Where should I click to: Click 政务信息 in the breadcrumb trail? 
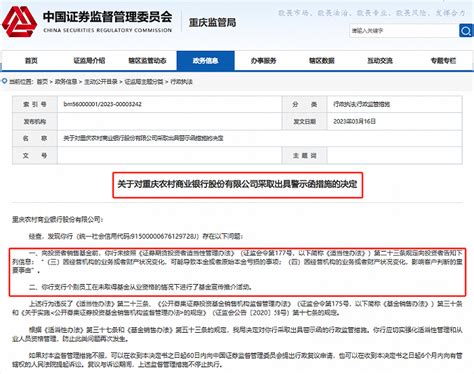(x=66, y=82)
